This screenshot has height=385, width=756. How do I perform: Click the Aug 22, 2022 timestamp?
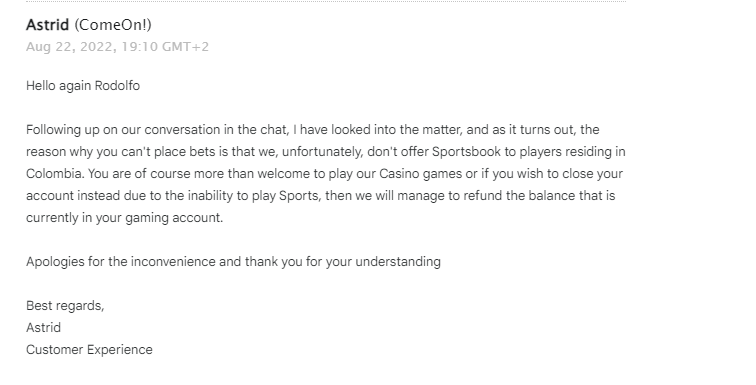tap(117, 47)
